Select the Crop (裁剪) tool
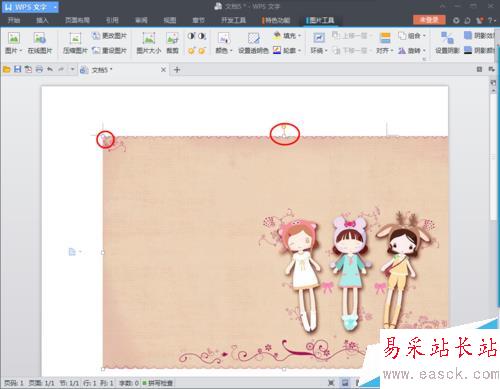 coord(172,43)
